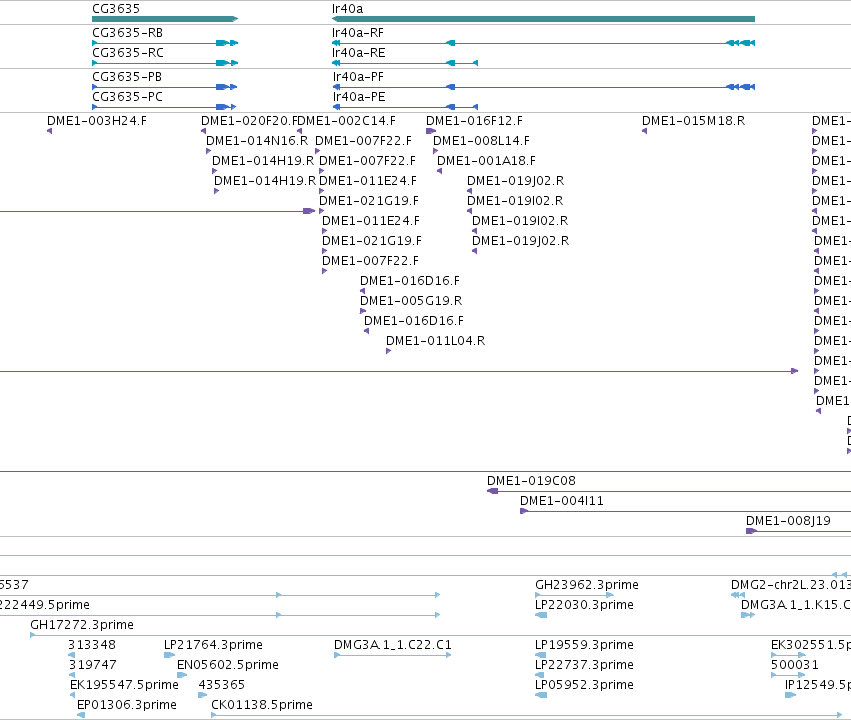
Task: Select the LP22737.3prime EST label
Action: (x=585, y=665)
